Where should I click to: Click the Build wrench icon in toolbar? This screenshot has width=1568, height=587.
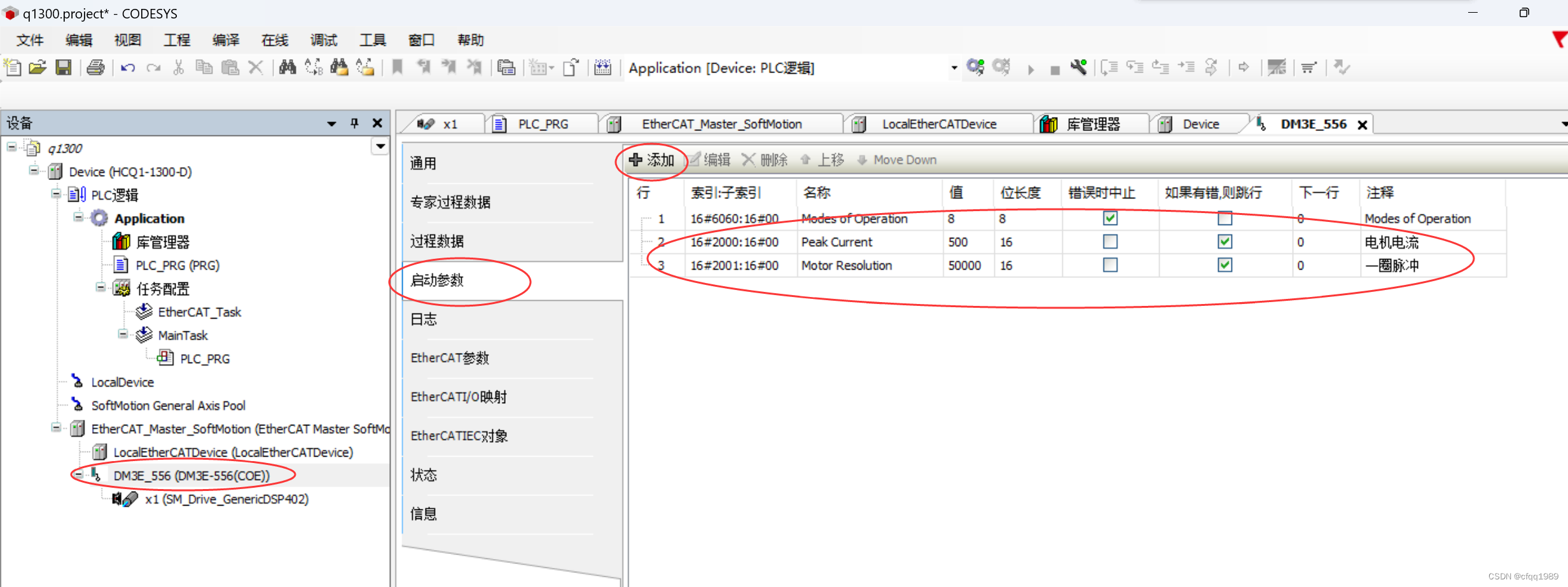(1078, 67)
